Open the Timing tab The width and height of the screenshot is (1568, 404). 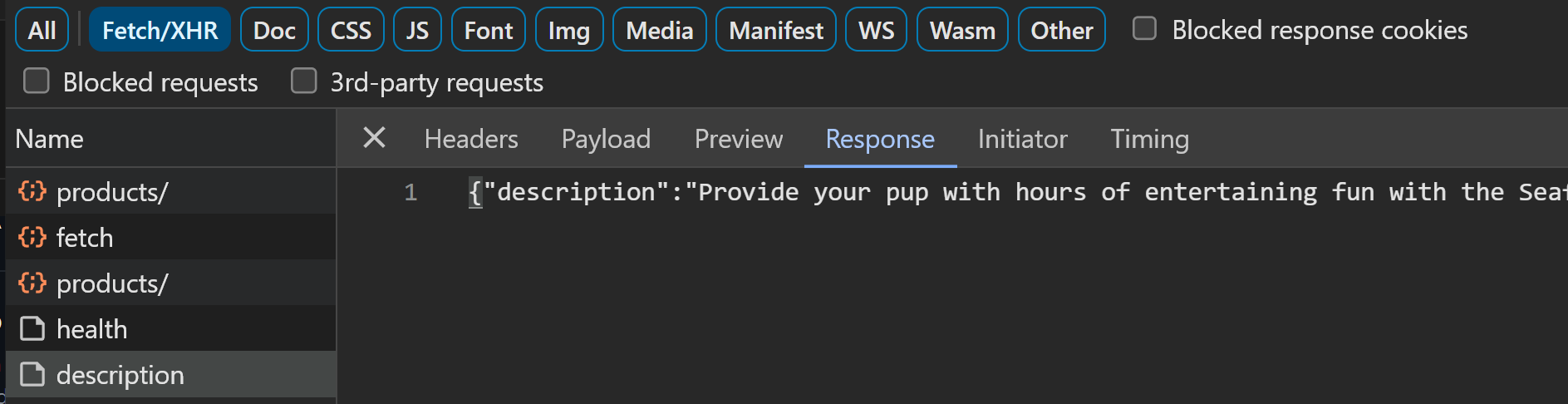pos(1149,139)
